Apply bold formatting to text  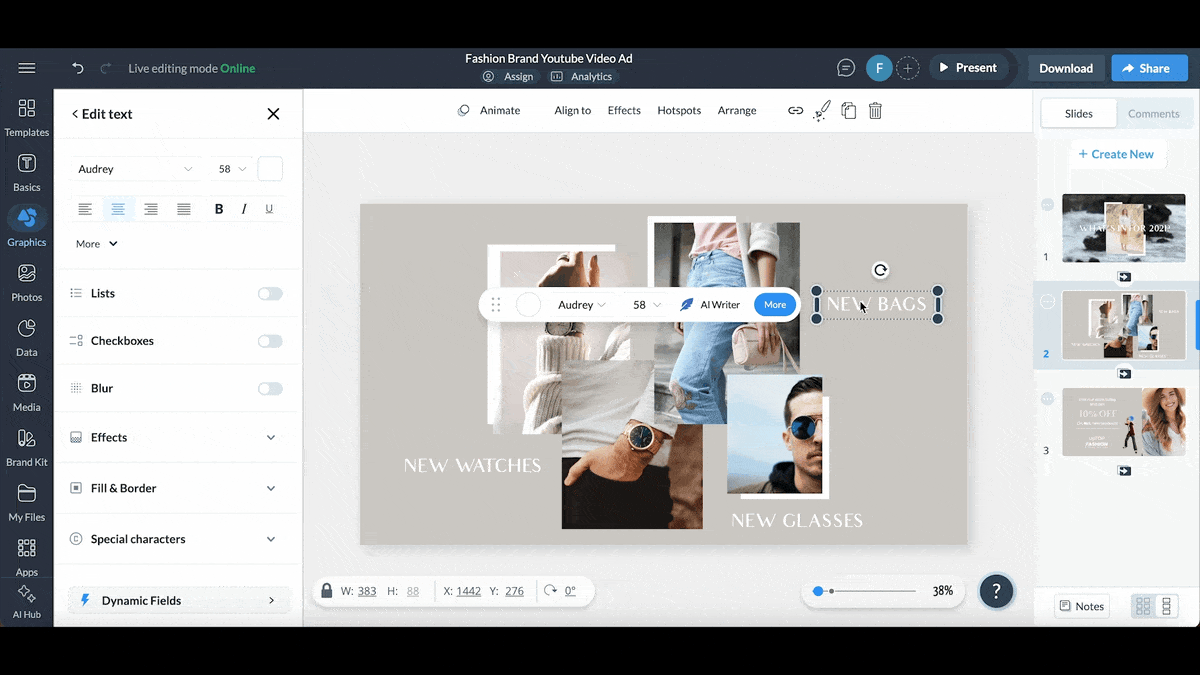tap(219, 209)
